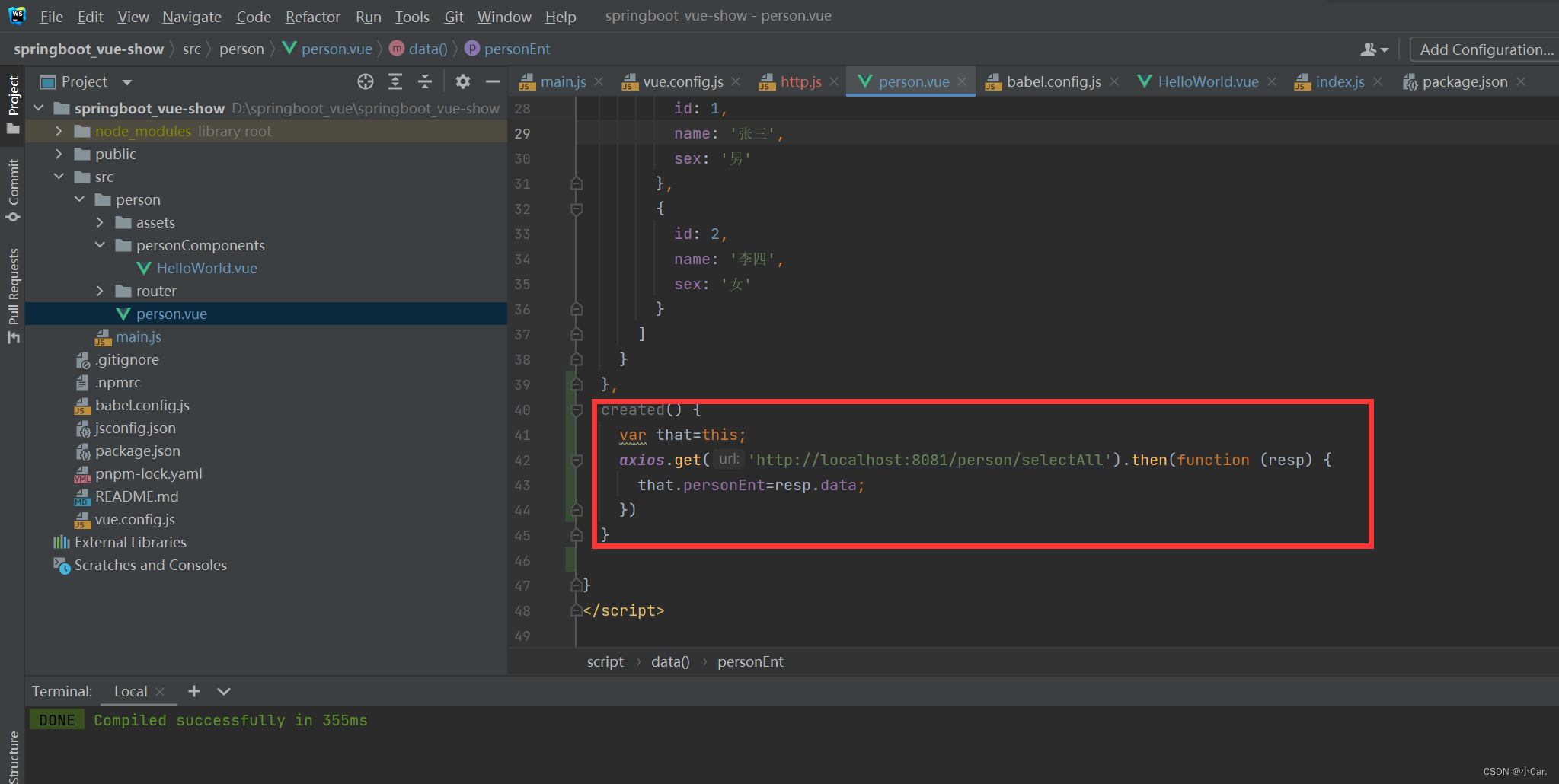The height and width of the screenshot is (784, 1559).
Task: Toggle fold marker at line 39
Action: click(x=577, y=384)
